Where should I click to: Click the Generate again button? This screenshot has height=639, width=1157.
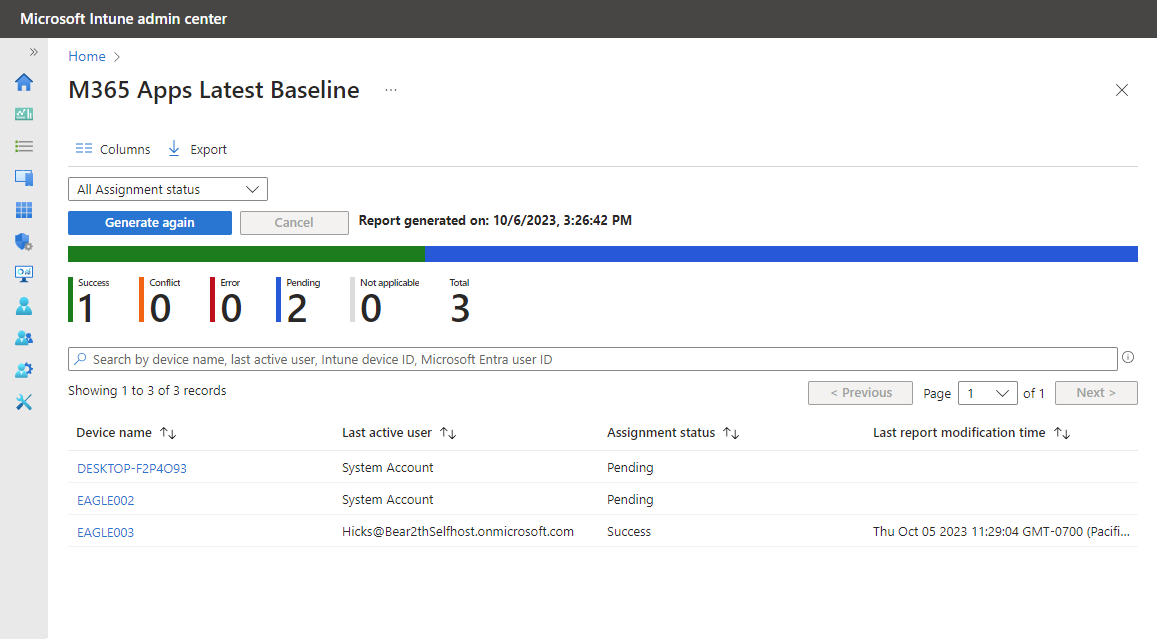tap(149, 222)
